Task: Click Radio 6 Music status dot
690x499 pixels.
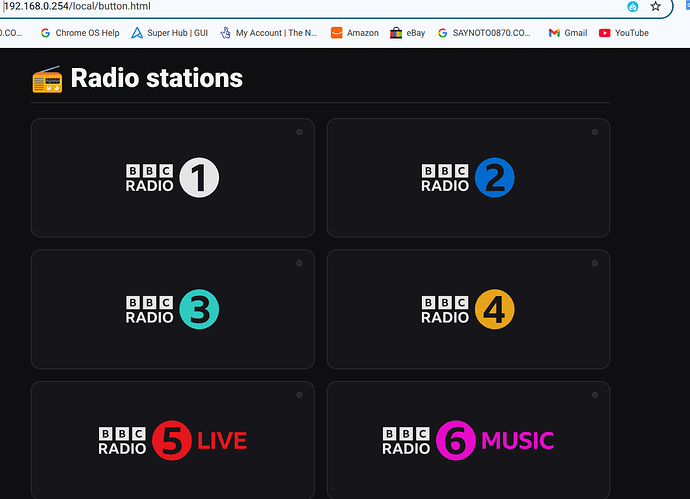Action: click(595, 395)
